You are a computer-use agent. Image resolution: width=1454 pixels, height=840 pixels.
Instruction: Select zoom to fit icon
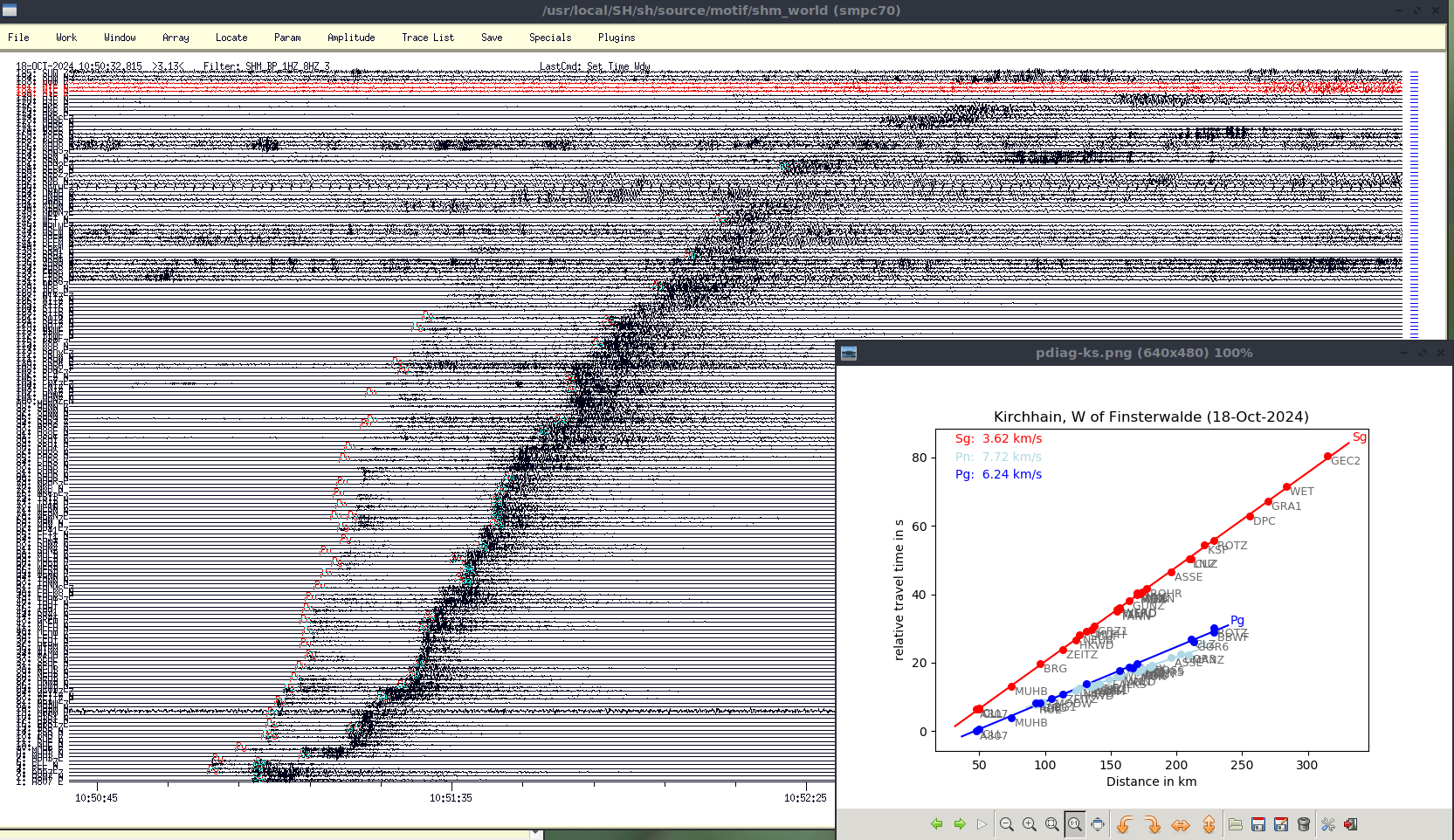(1052, 824)
